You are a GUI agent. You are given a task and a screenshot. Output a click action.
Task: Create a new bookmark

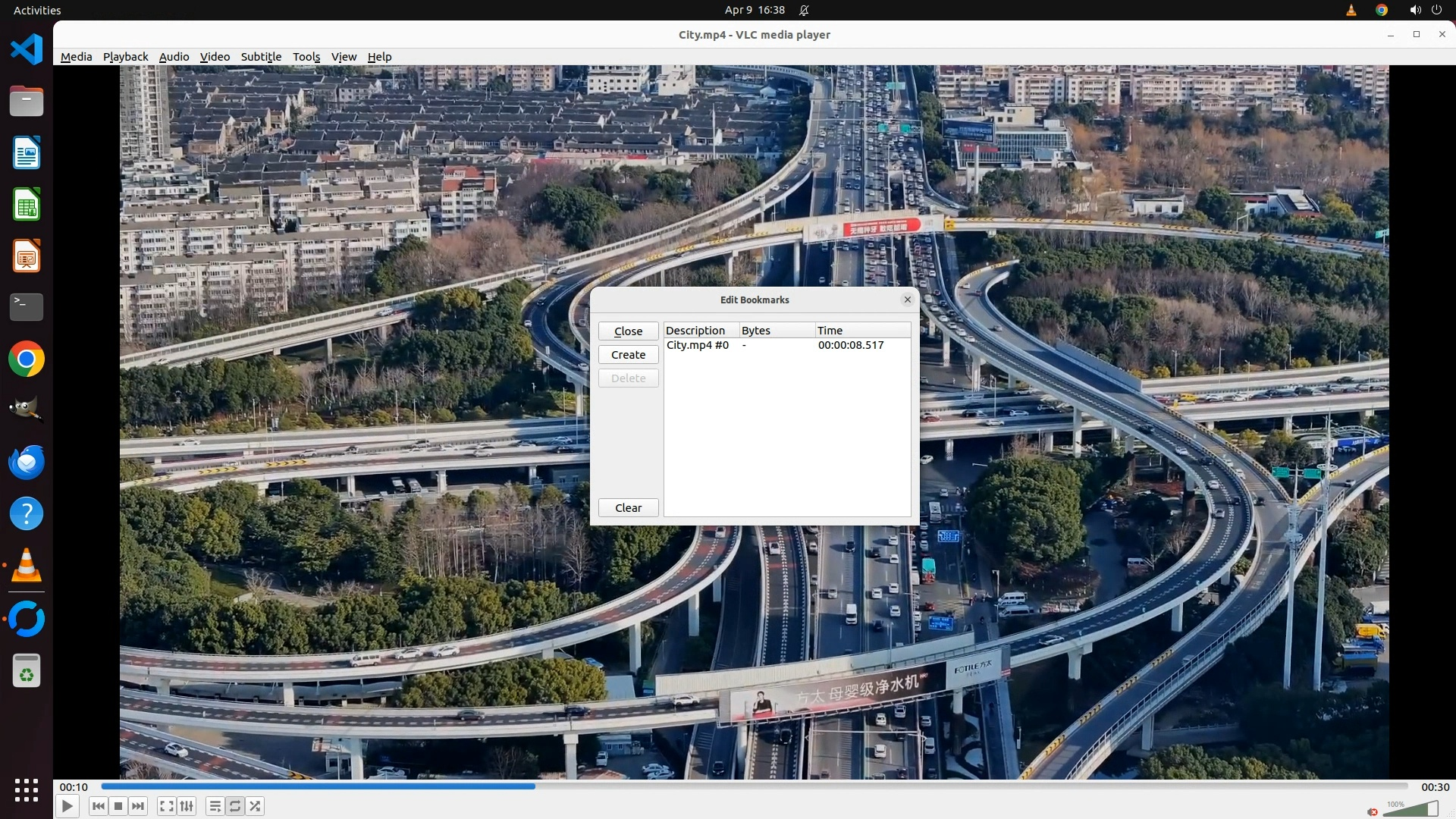tap(628, 355)
